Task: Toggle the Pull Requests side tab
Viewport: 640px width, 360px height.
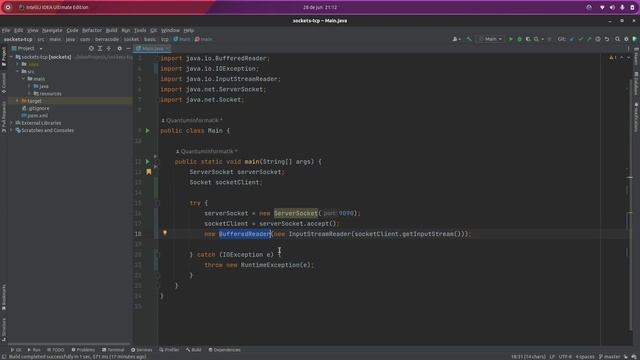Action: 4,117
